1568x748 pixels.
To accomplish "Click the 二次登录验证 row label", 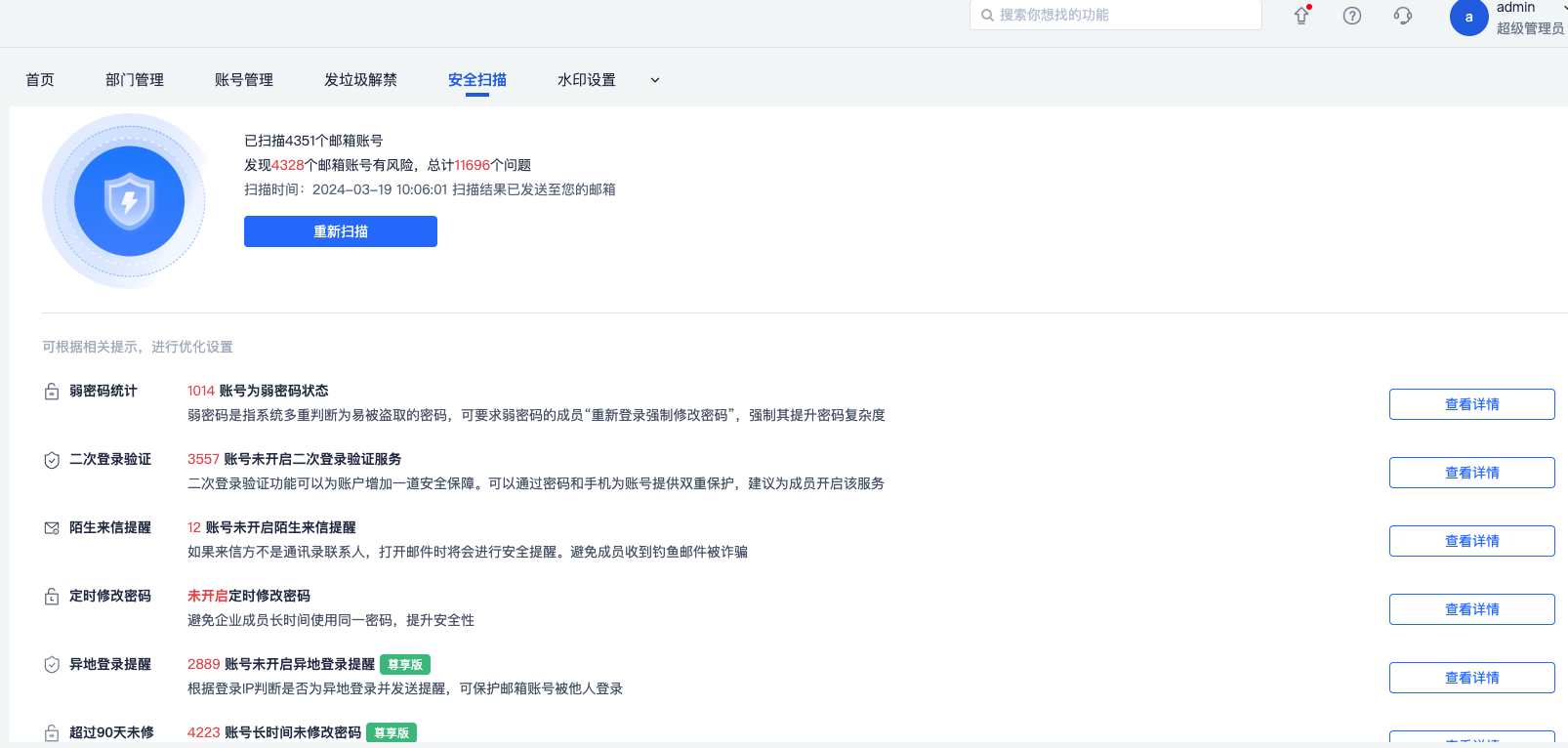I will (110, 459).
